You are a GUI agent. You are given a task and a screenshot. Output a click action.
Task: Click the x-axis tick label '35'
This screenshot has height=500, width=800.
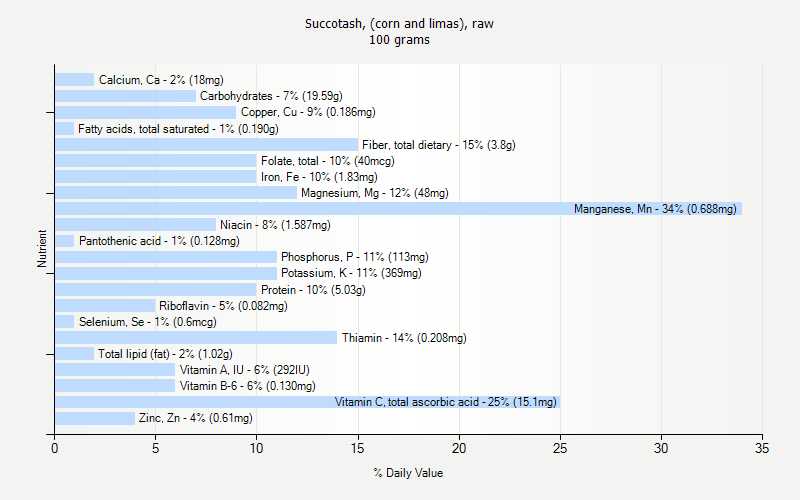762,448
